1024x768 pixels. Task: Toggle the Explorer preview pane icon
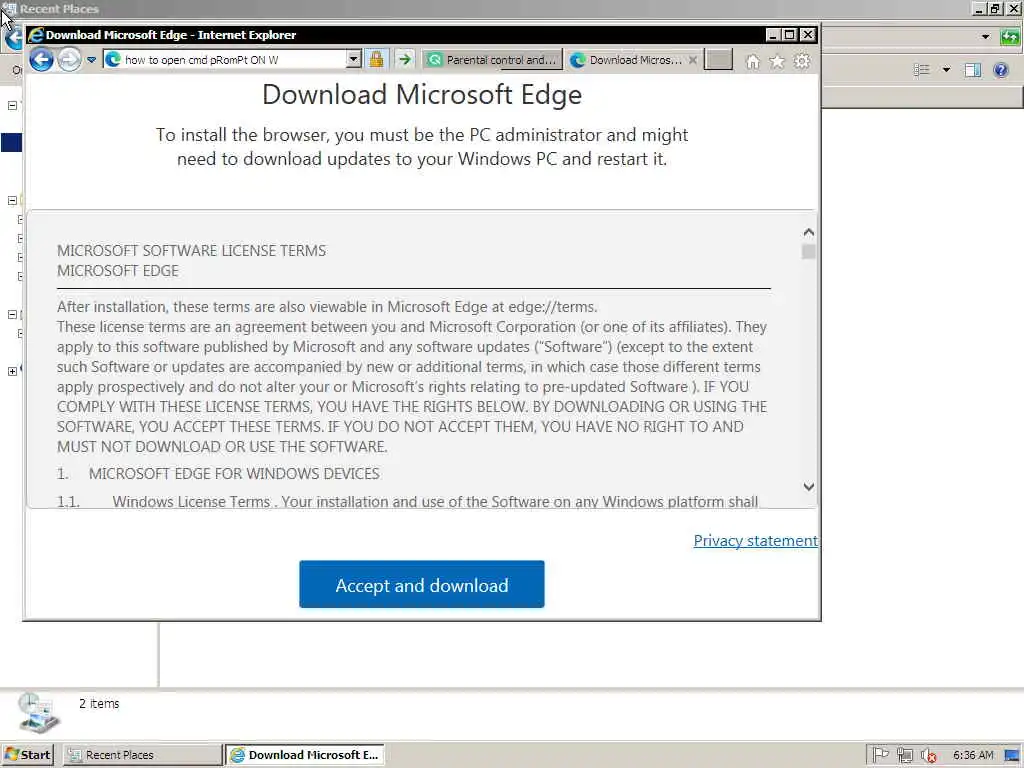(x=972, y=70)
